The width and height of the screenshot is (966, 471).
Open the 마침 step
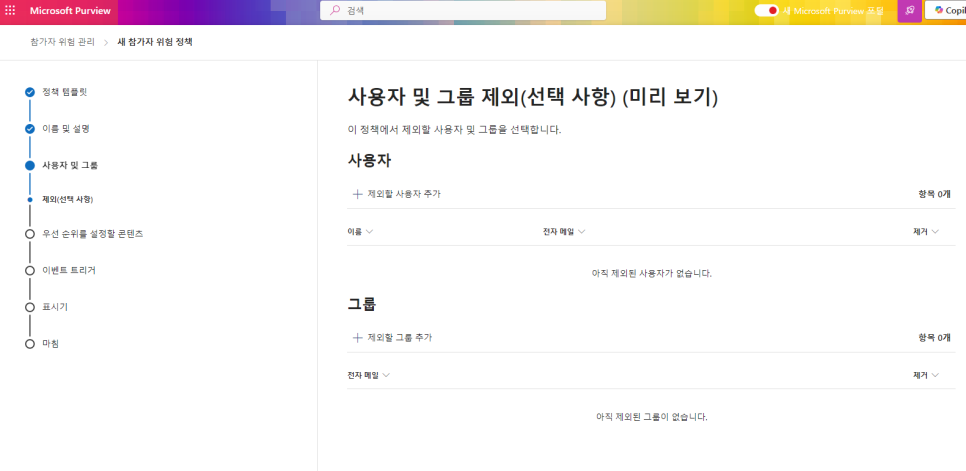pyautogui.click(x=51, y=344)
